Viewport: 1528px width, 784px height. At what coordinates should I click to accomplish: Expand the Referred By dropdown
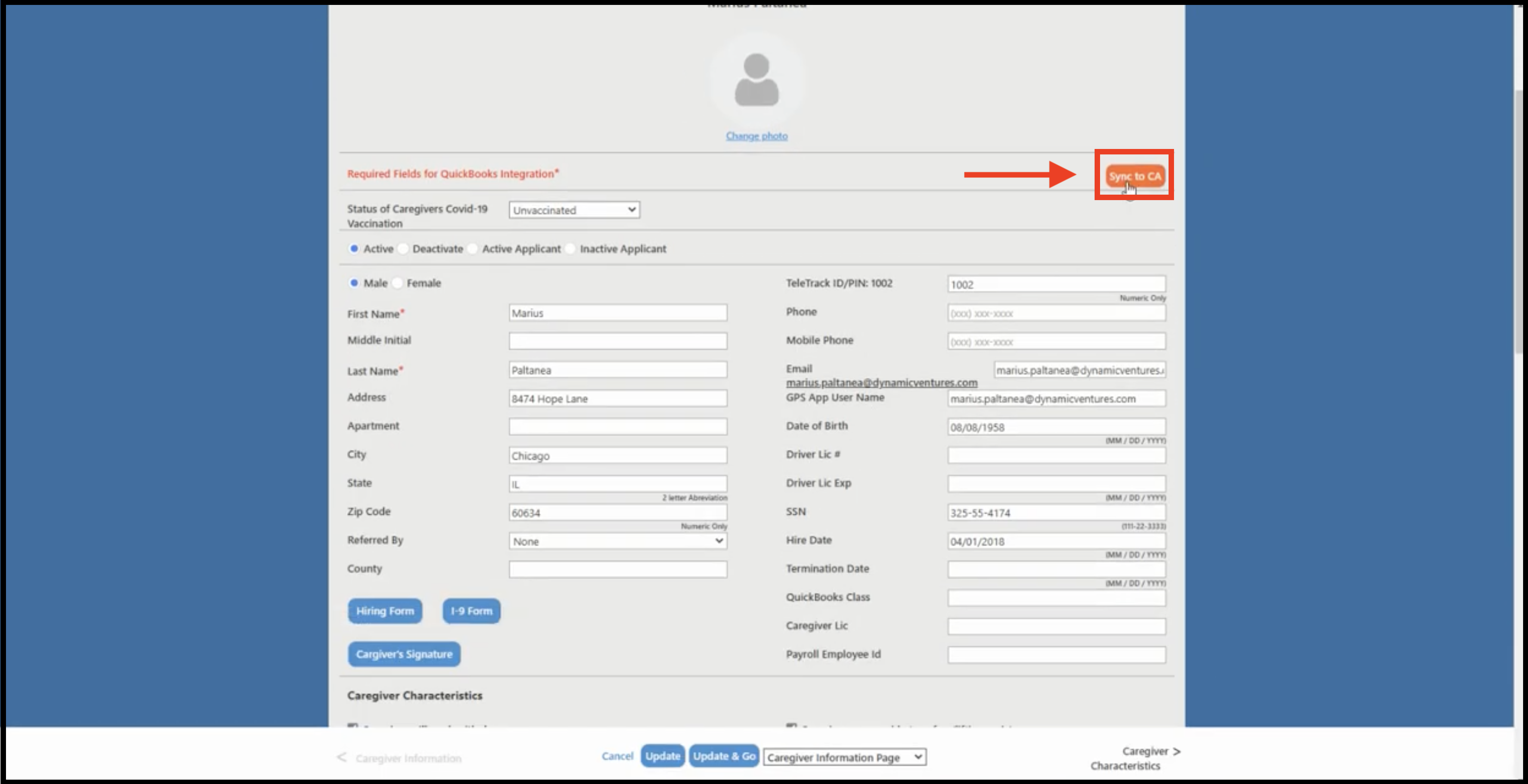[x=617, y=542]
